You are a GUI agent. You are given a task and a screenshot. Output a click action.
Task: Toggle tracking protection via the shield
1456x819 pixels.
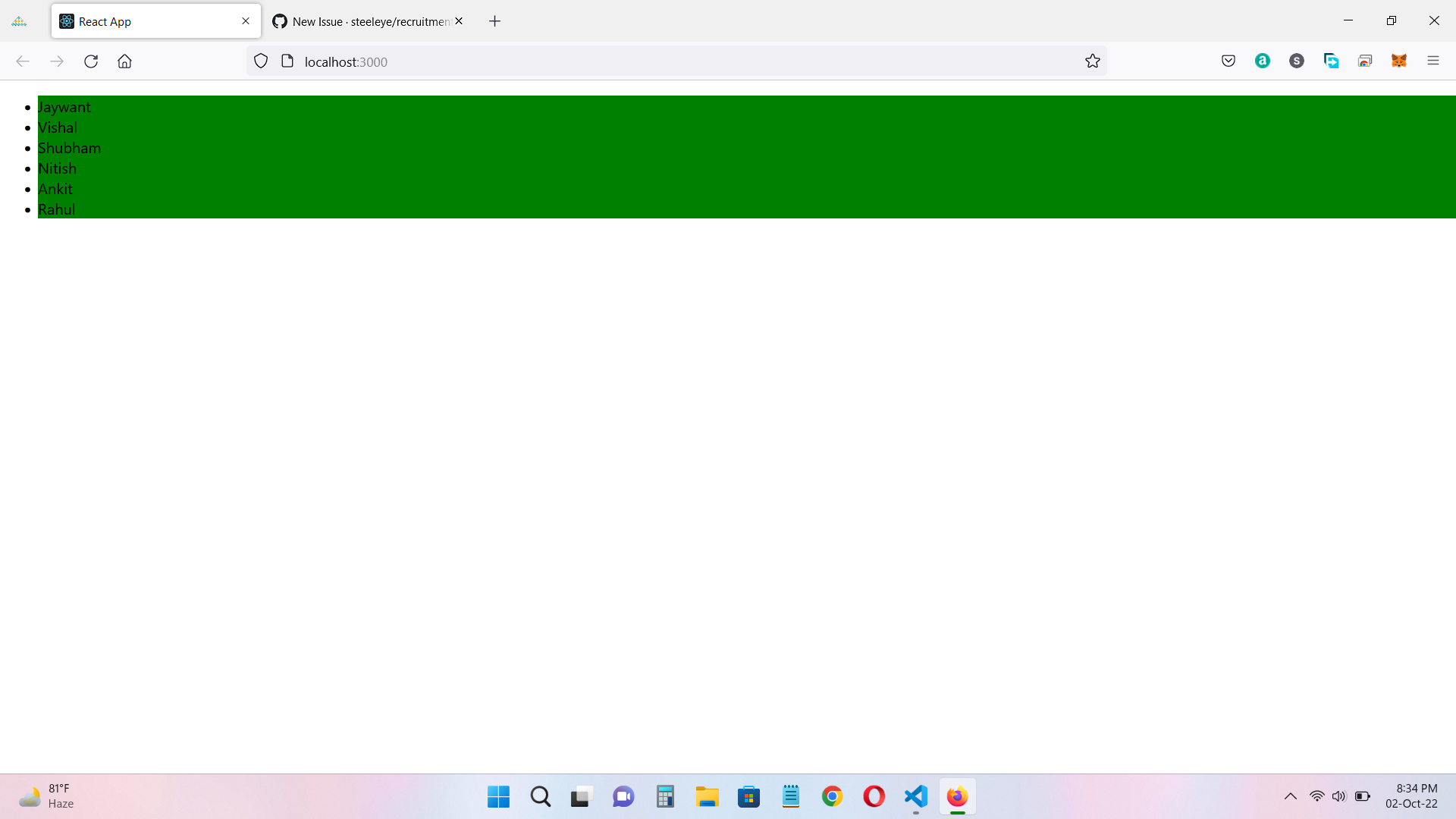[261, 61]
